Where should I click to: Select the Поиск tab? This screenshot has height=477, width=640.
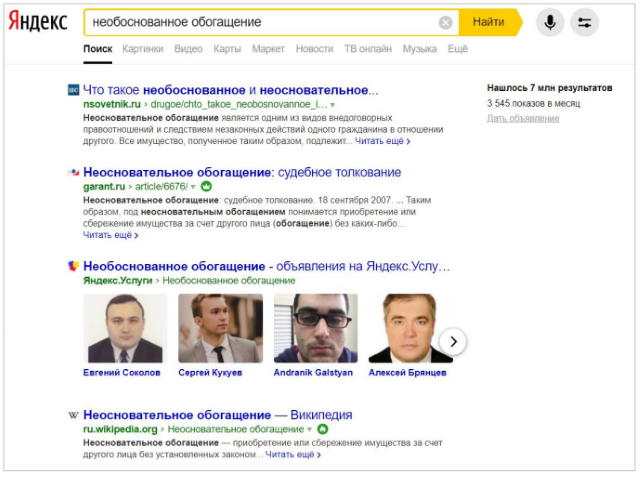tap(98, 49)
